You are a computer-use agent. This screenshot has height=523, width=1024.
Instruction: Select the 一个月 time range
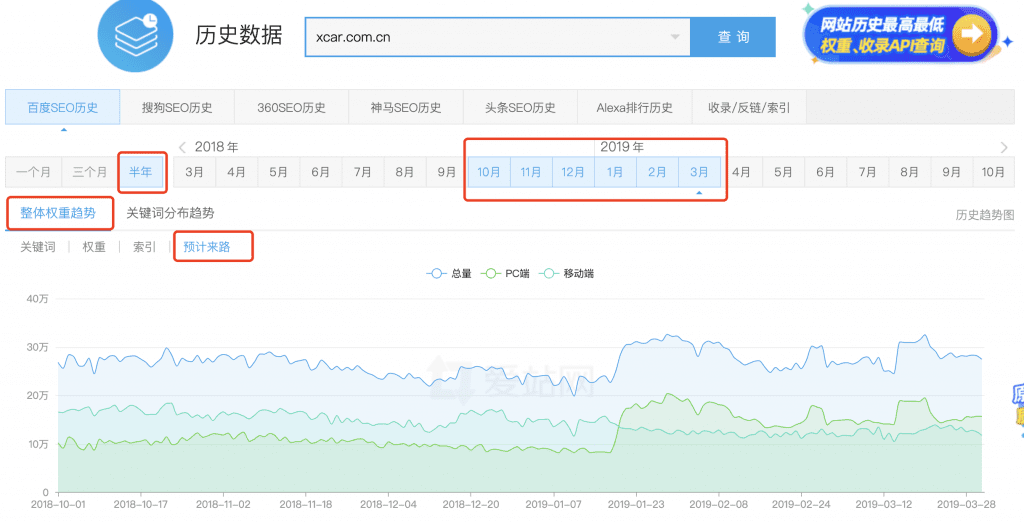33,172
